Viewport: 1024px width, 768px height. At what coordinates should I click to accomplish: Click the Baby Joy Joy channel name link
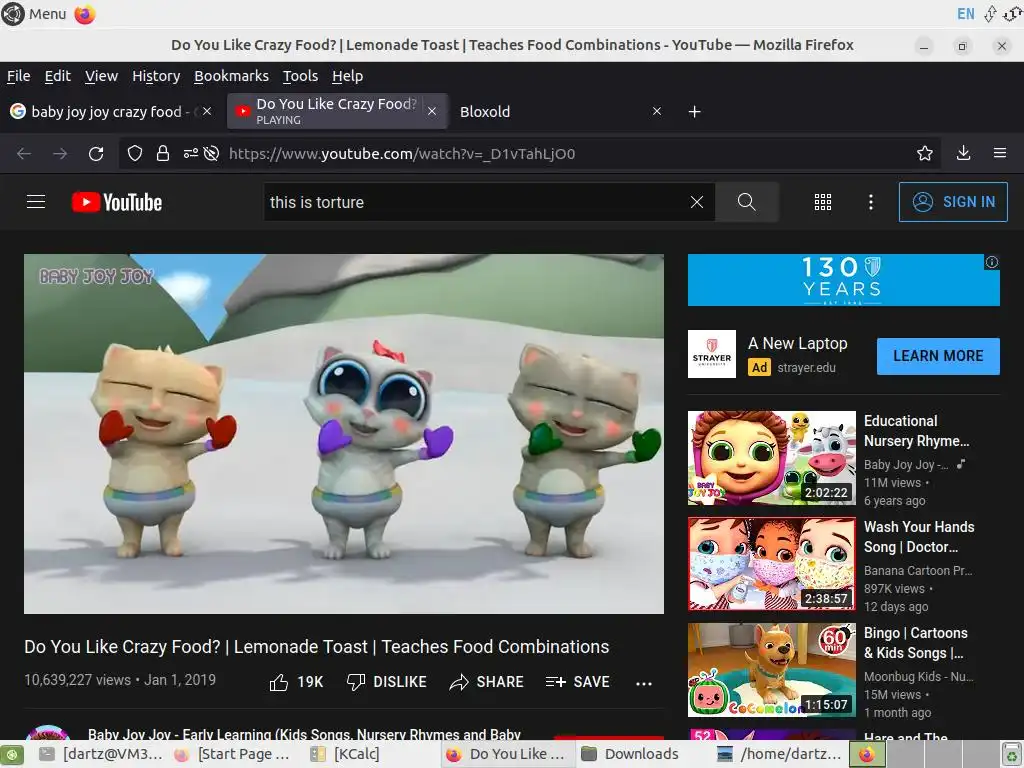point(304,734)
